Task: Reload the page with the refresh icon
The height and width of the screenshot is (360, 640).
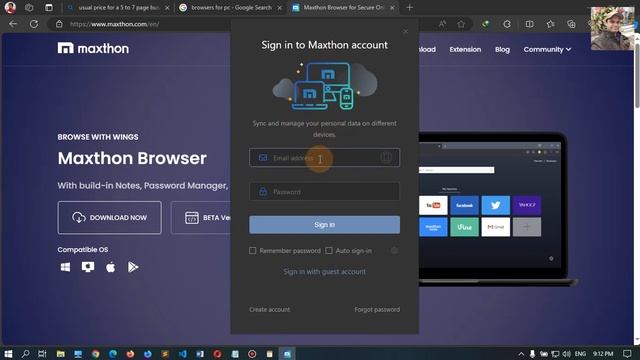Action: [34, 24]
